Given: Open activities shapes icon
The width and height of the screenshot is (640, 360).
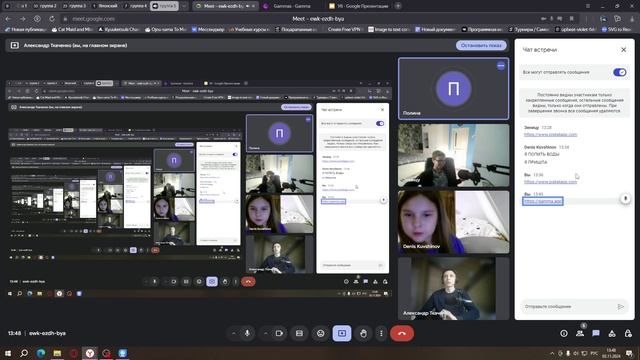Looking at the screenshot, I should (612, 333).
